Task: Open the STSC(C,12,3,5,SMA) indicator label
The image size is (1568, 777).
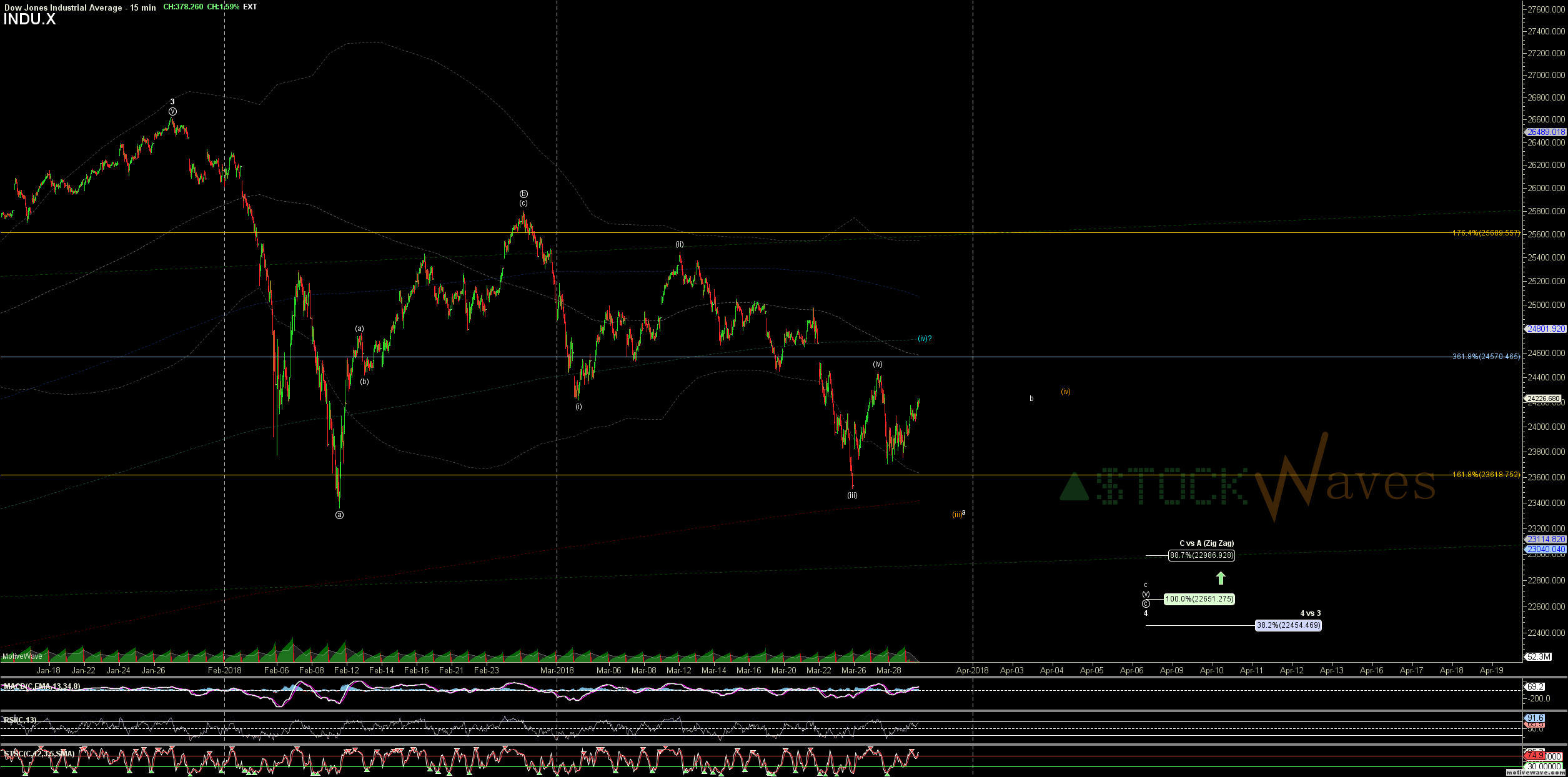Action: point(39,754)
